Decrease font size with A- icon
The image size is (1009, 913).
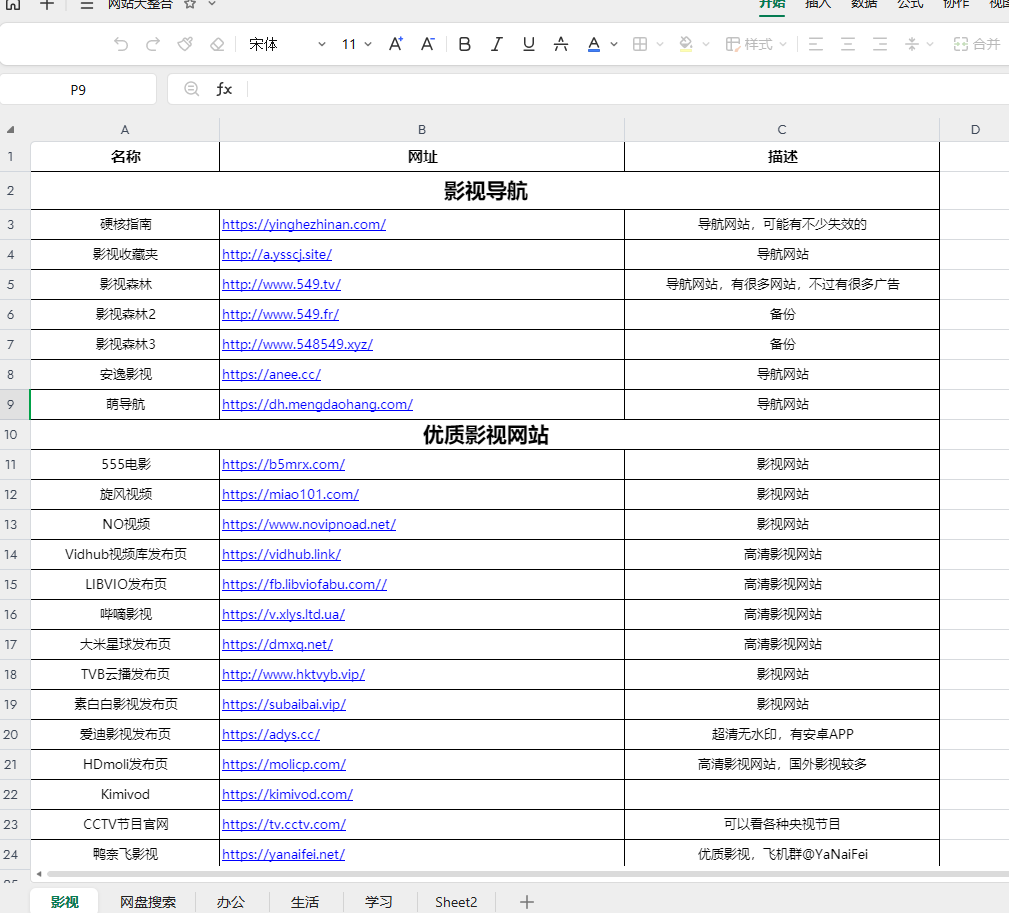[427, 44]
